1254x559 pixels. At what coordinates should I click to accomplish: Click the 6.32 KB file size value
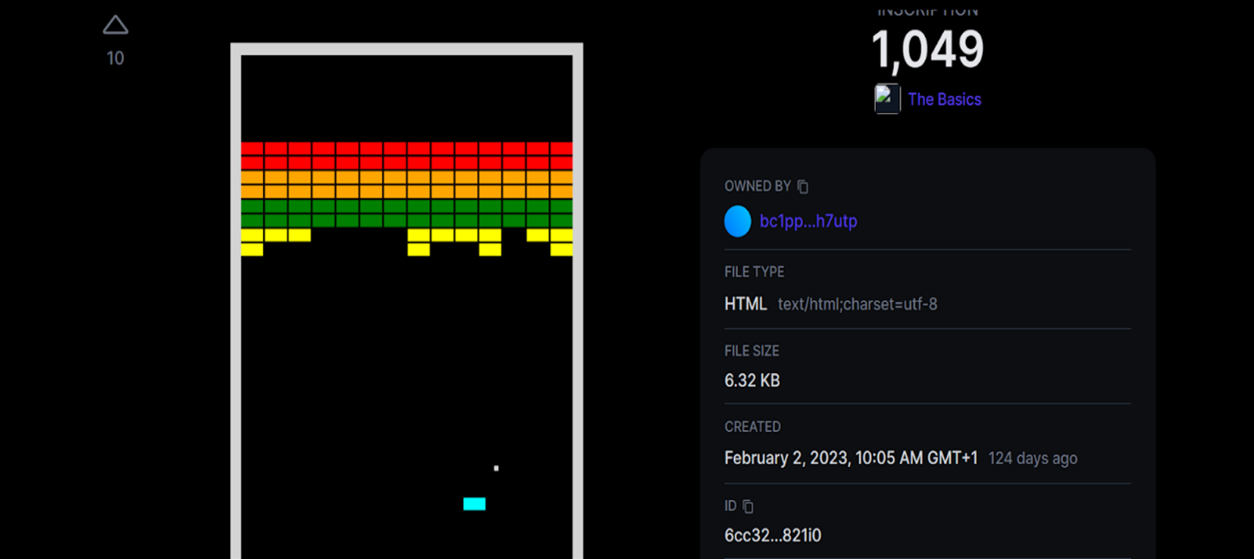(x=752, y=381)
